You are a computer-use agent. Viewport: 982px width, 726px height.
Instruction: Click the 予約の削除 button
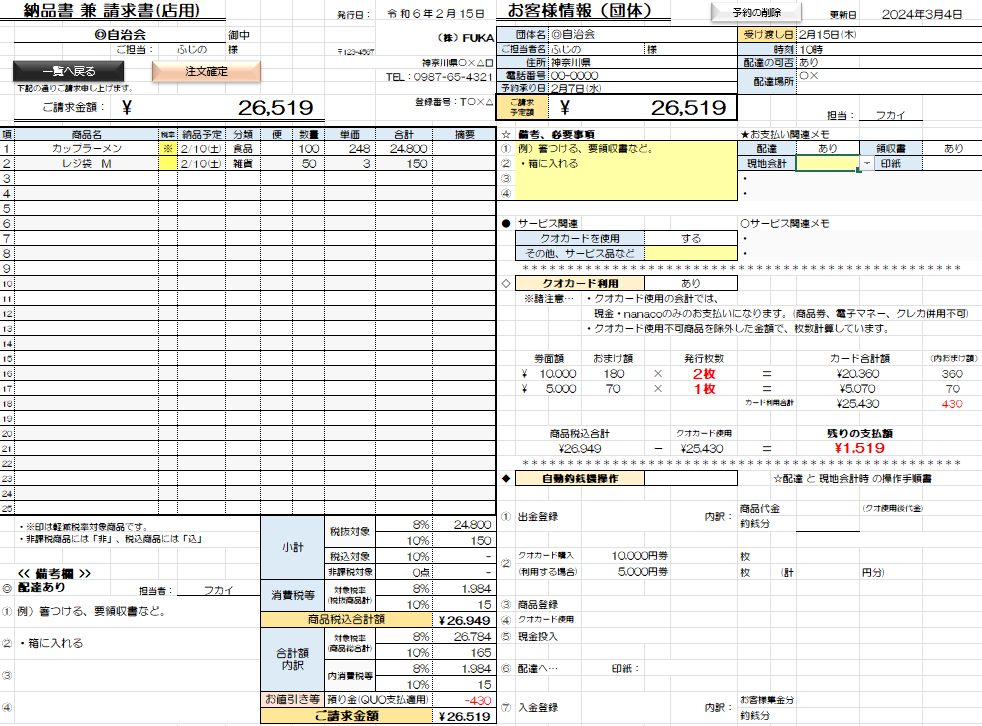tap(756, 13)
